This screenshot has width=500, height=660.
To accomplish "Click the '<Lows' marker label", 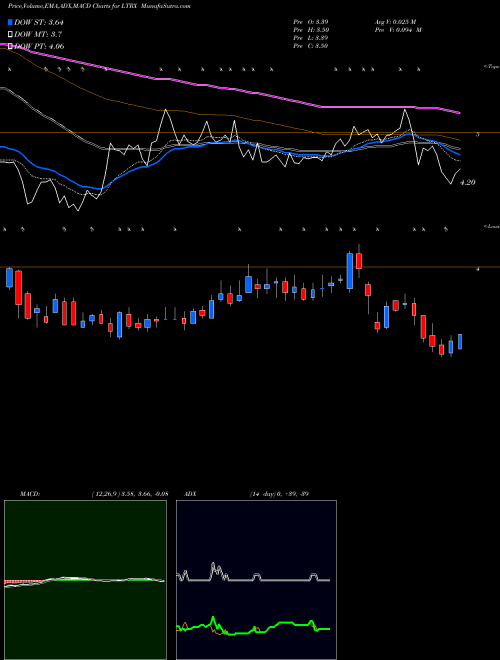I will 492,226.
